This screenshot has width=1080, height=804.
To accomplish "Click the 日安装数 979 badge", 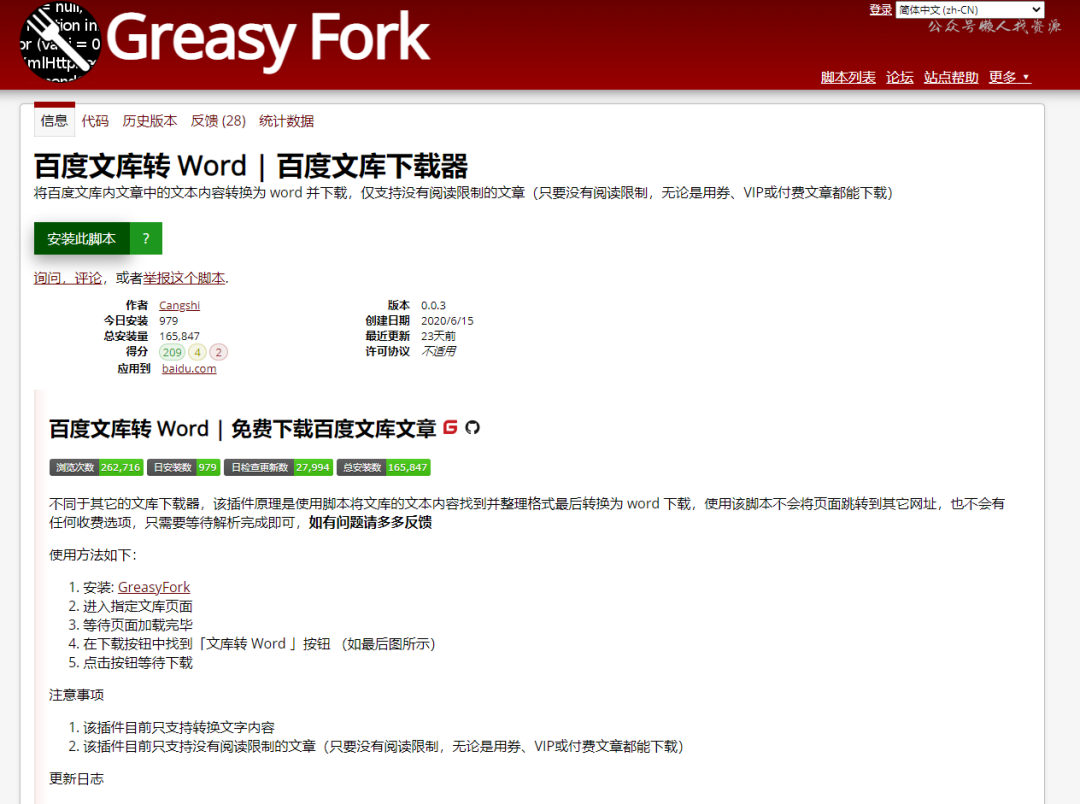I will pyautogui.click(x=184, y=467).
